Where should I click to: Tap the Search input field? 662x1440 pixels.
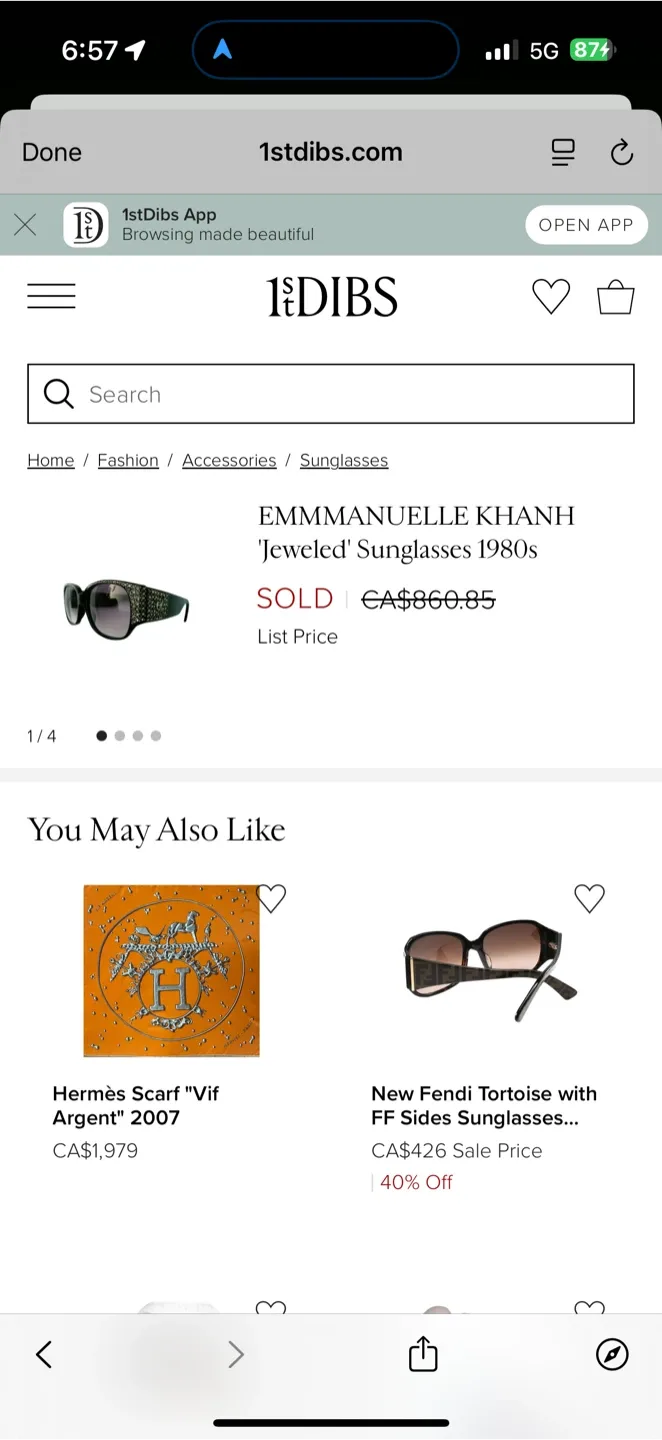330,394
